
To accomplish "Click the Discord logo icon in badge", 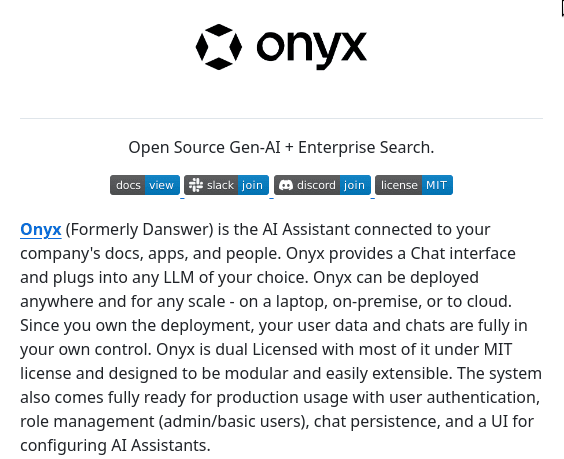I will pyautogui.click(x=286, y=185).
